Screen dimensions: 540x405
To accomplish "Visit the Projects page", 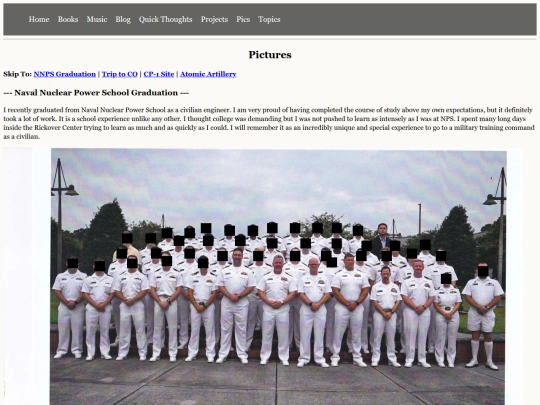I will [214, 19].
